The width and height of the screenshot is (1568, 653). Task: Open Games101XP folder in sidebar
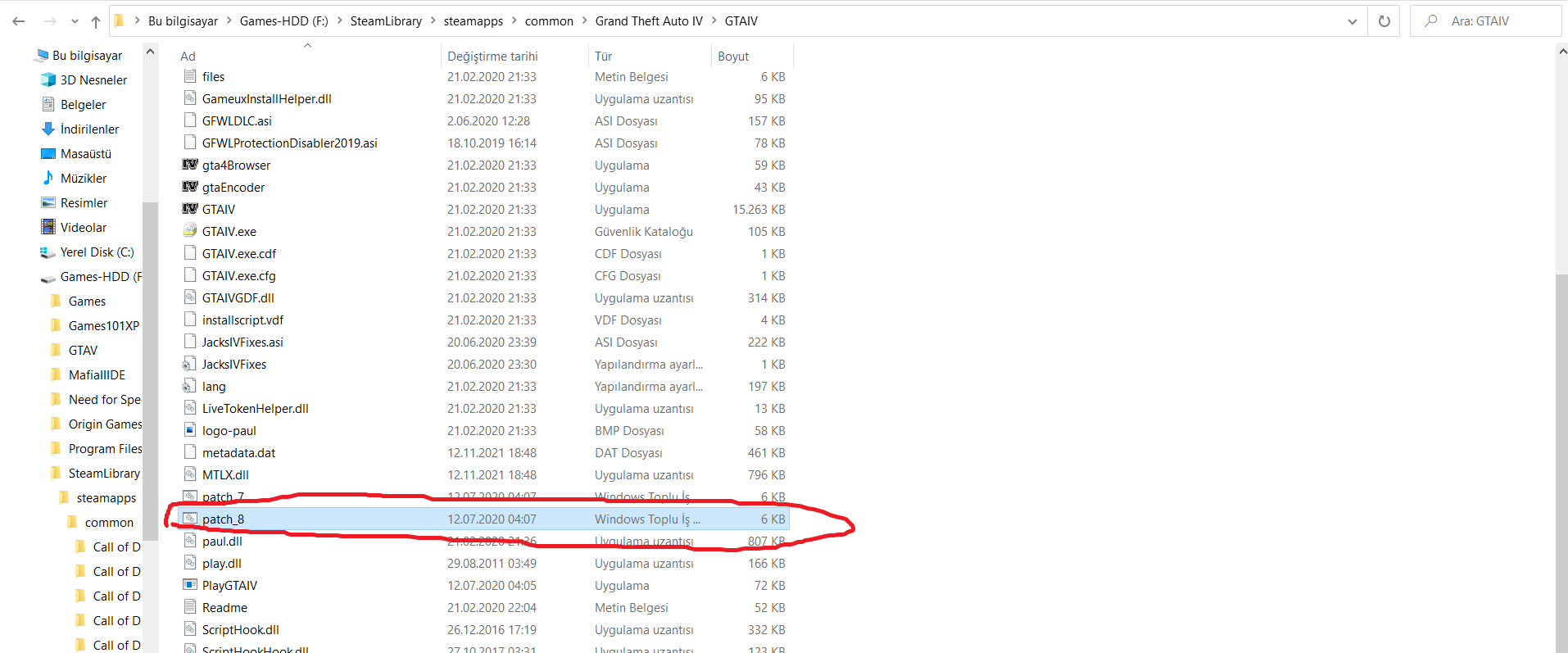pyautogui.click(x=103, y=326)
